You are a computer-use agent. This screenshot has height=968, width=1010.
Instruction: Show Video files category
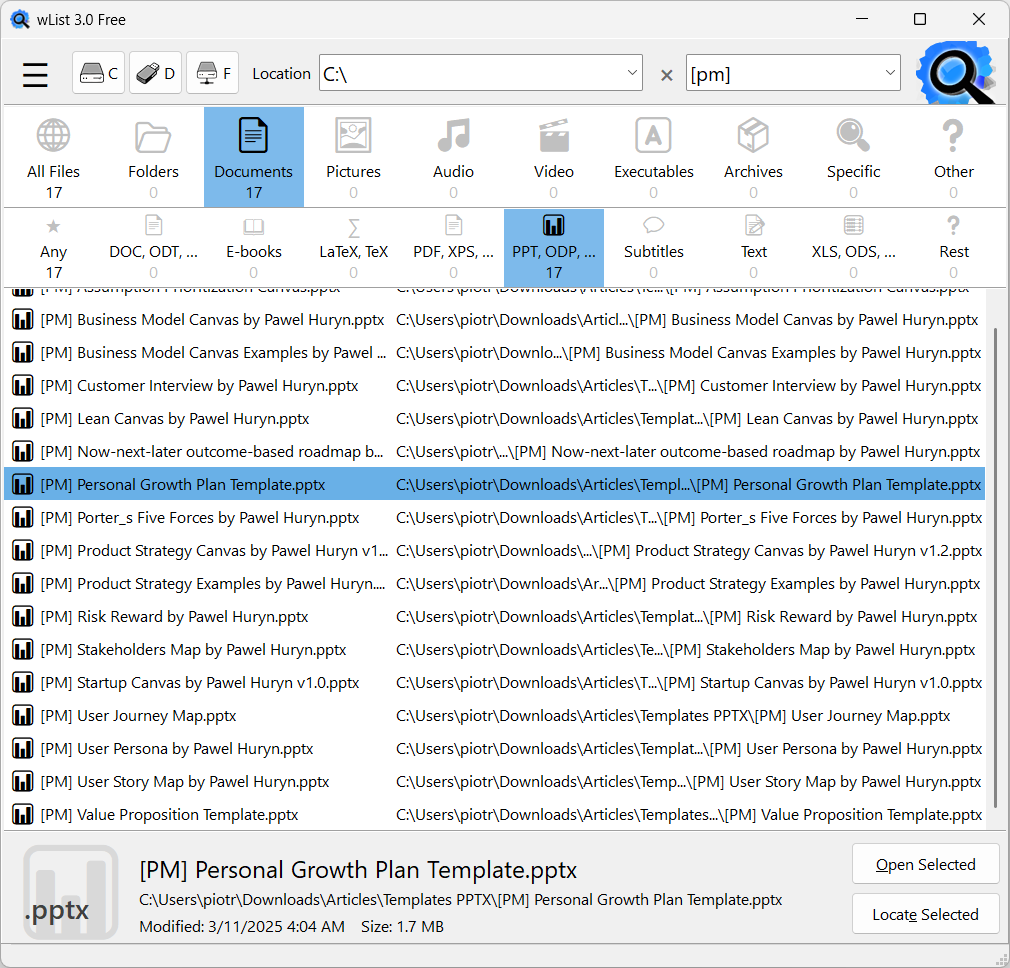click(553, 156)
